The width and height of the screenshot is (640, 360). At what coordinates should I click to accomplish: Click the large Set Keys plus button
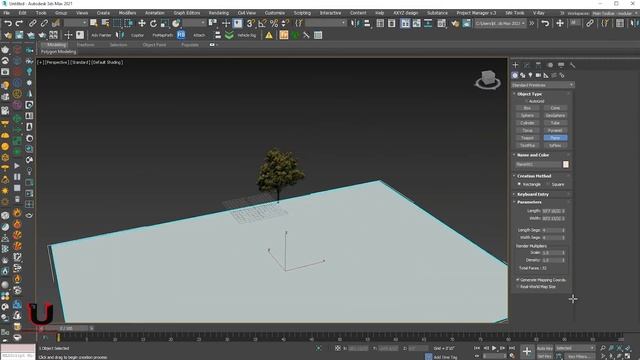527,351
